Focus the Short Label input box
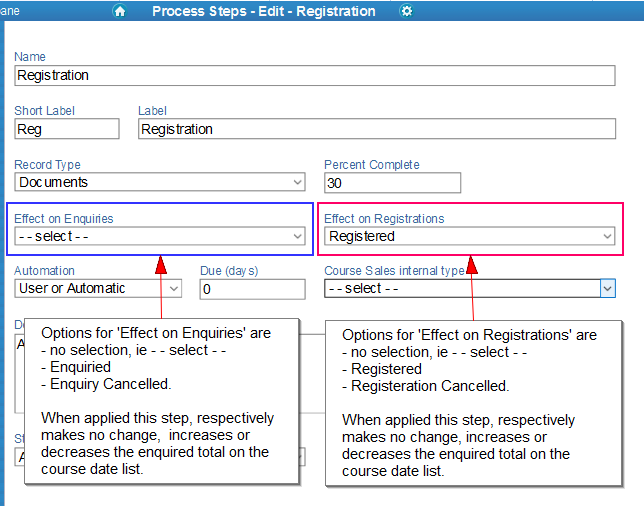The height and width of the screenshot is (506, 644). click(66, 129)
